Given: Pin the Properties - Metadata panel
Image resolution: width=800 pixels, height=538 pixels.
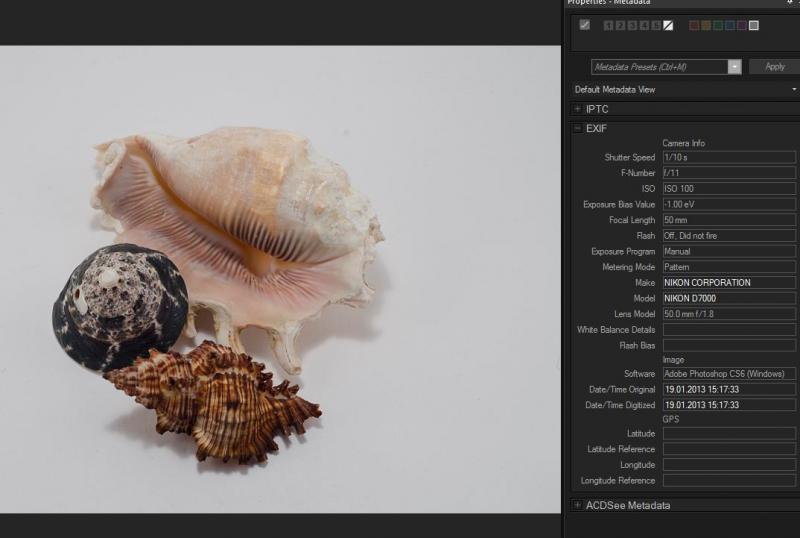Looking at the screenshot, I should tap(790, 3).
